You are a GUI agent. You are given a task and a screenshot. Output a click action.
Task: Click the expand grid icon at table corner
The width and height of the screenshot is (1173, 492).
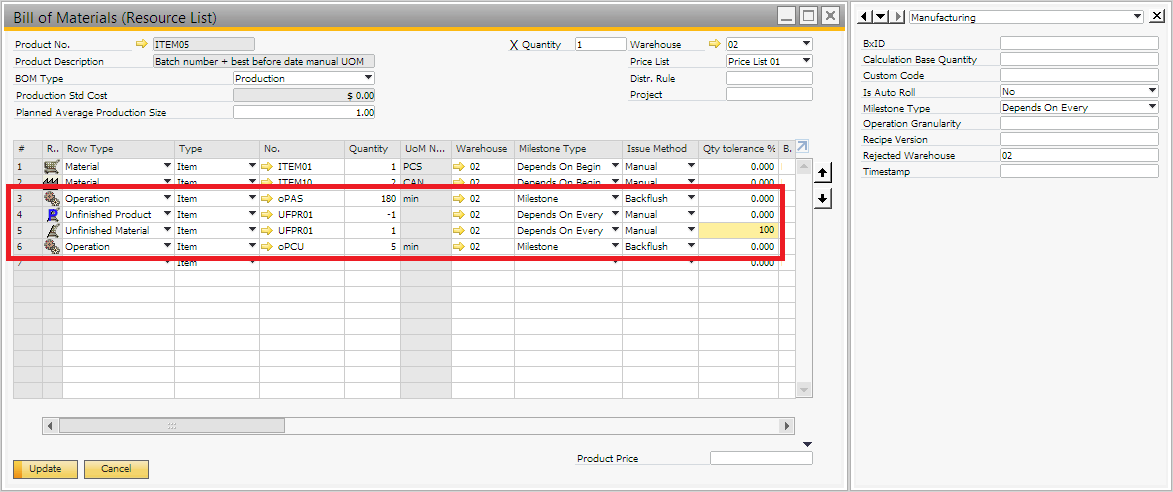coord(803,148)
